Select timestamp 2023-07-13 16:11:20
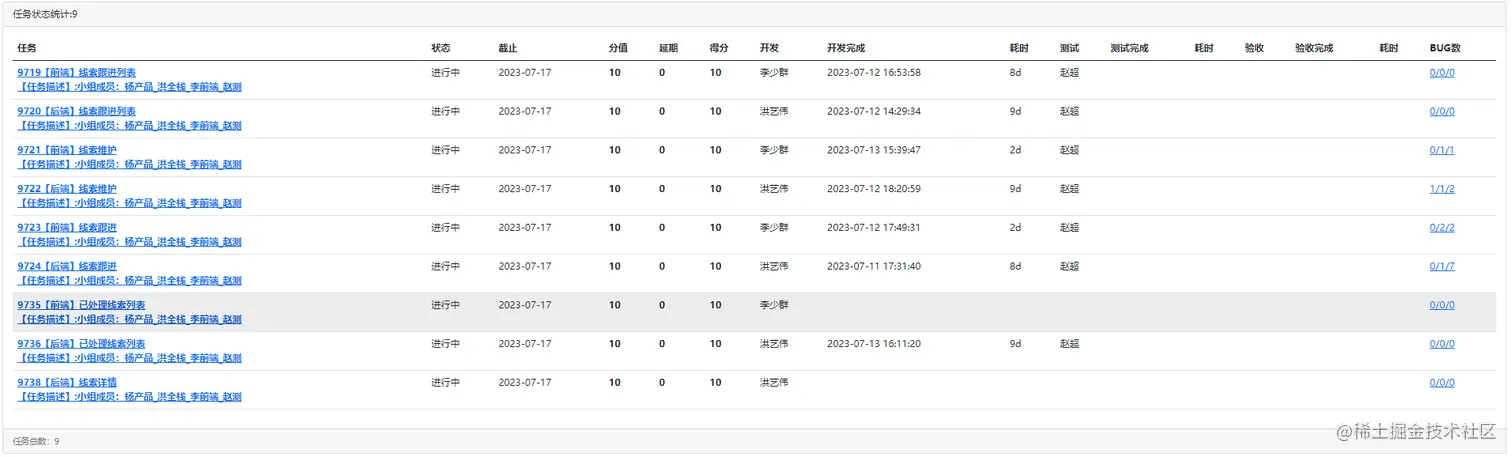Viewport: 1512px width, 457px height. tap(874, 344)
